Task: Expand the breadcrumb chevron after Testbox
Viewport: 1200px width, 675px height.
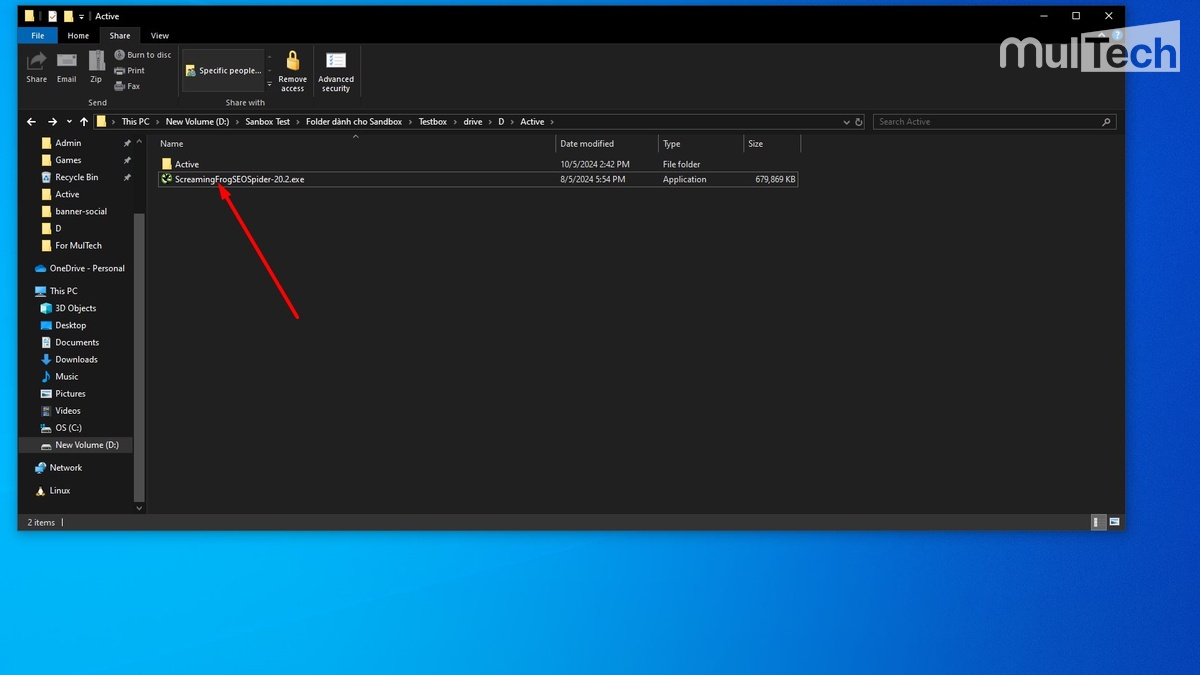Action: pos(456,121)
